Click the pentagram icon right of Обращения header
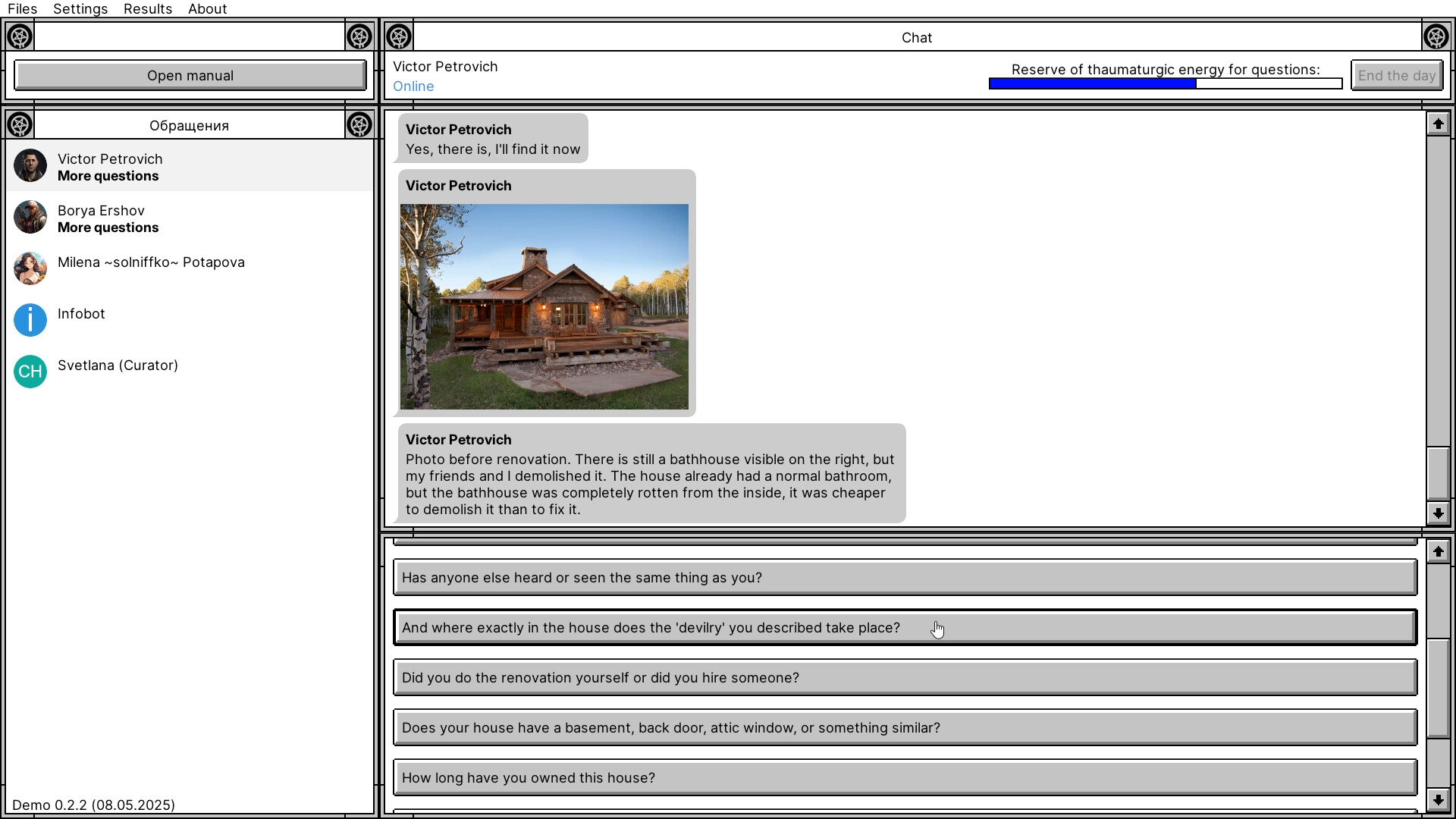 coord(359,124)
